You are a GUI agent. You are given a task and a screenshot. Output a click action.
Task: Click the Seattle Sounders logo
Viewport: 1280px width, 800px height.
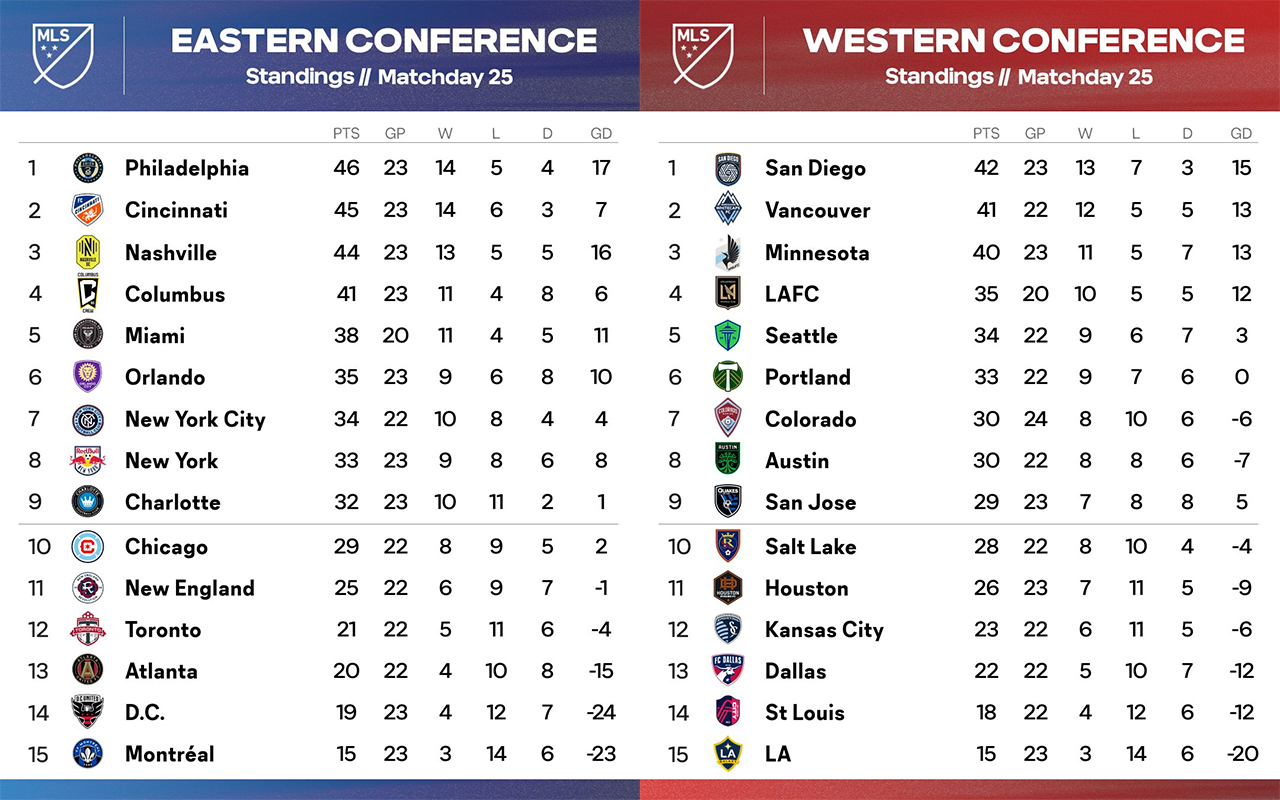728,335
